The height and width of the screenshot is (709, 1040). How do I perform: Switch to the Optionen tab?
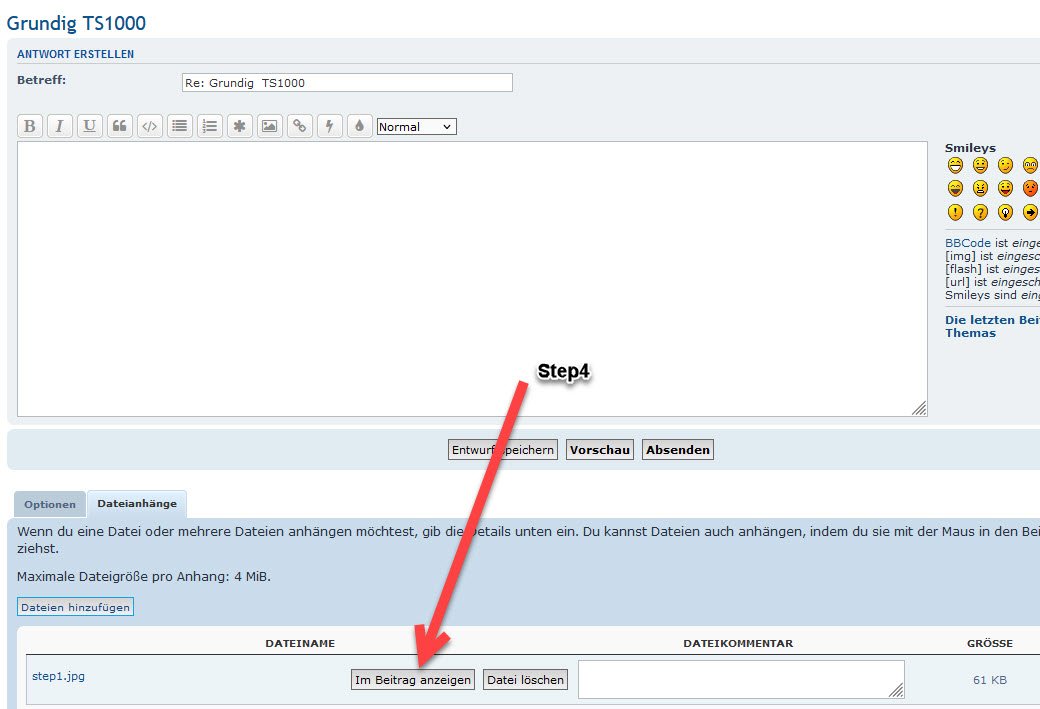point(50,505)
